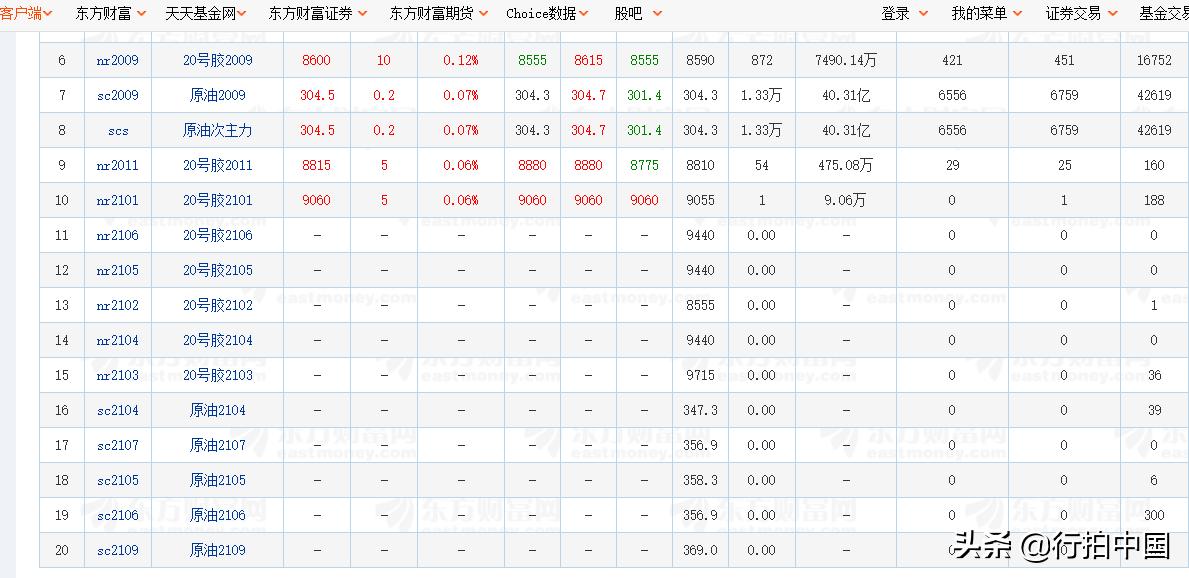Open the 20号胶2106 link

click(218, 235)
